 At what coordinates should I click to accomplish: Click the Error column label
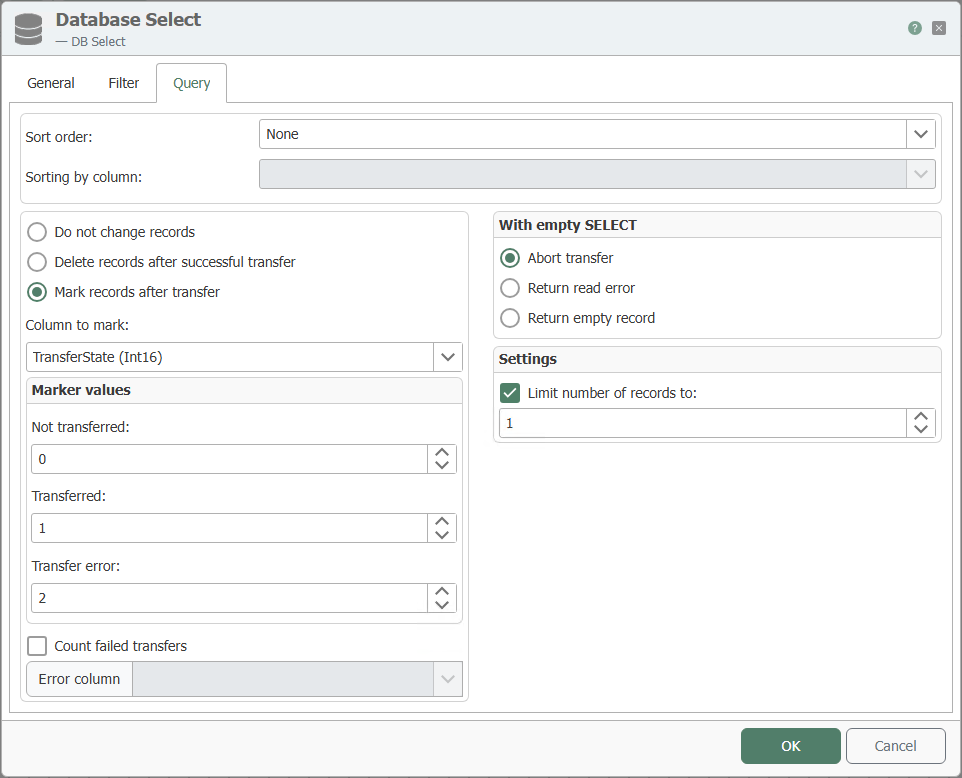pyautogui.click(x=79, y=679)
